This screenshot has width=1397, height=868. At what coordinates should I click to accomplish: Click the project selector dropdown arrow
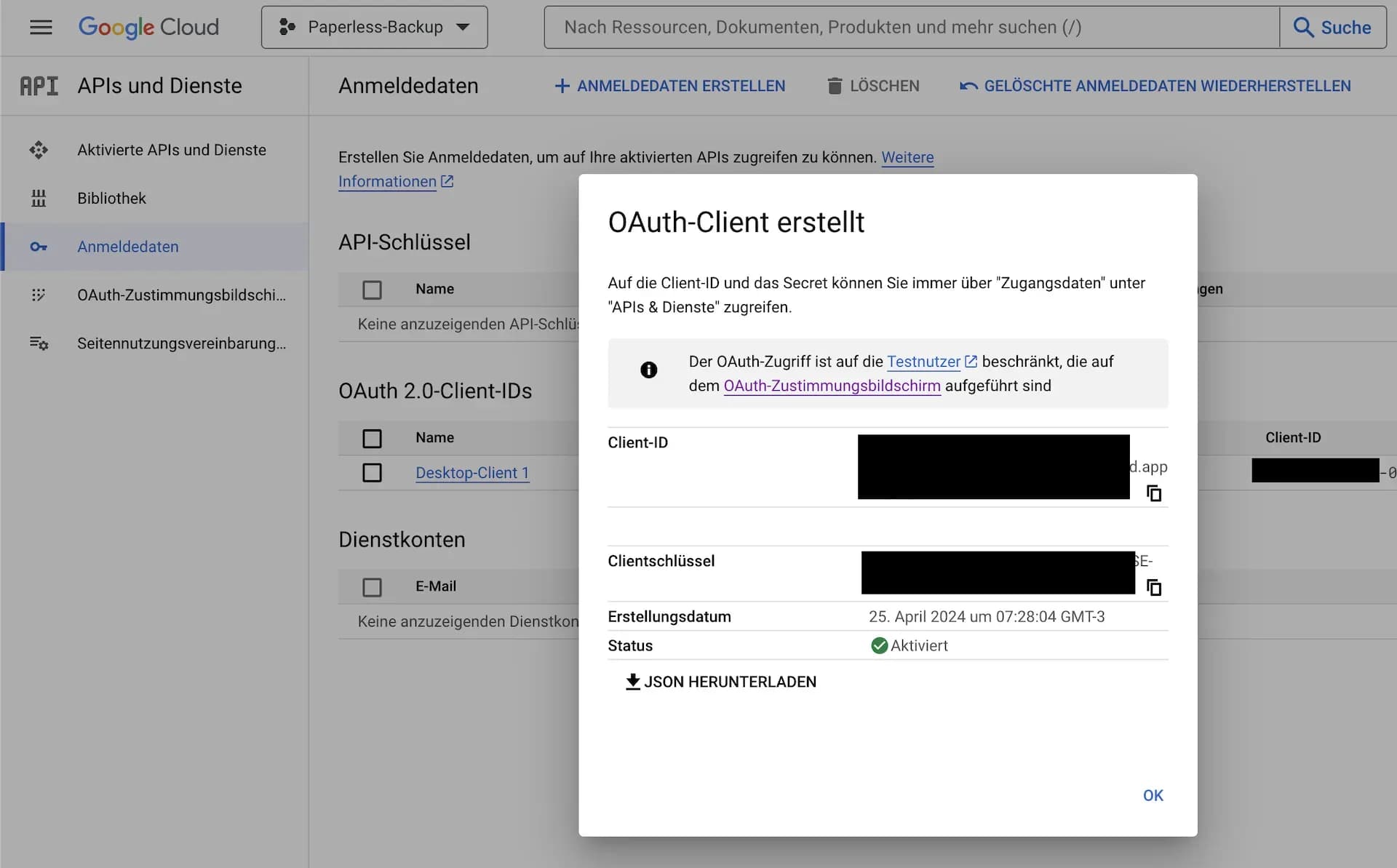463,28
